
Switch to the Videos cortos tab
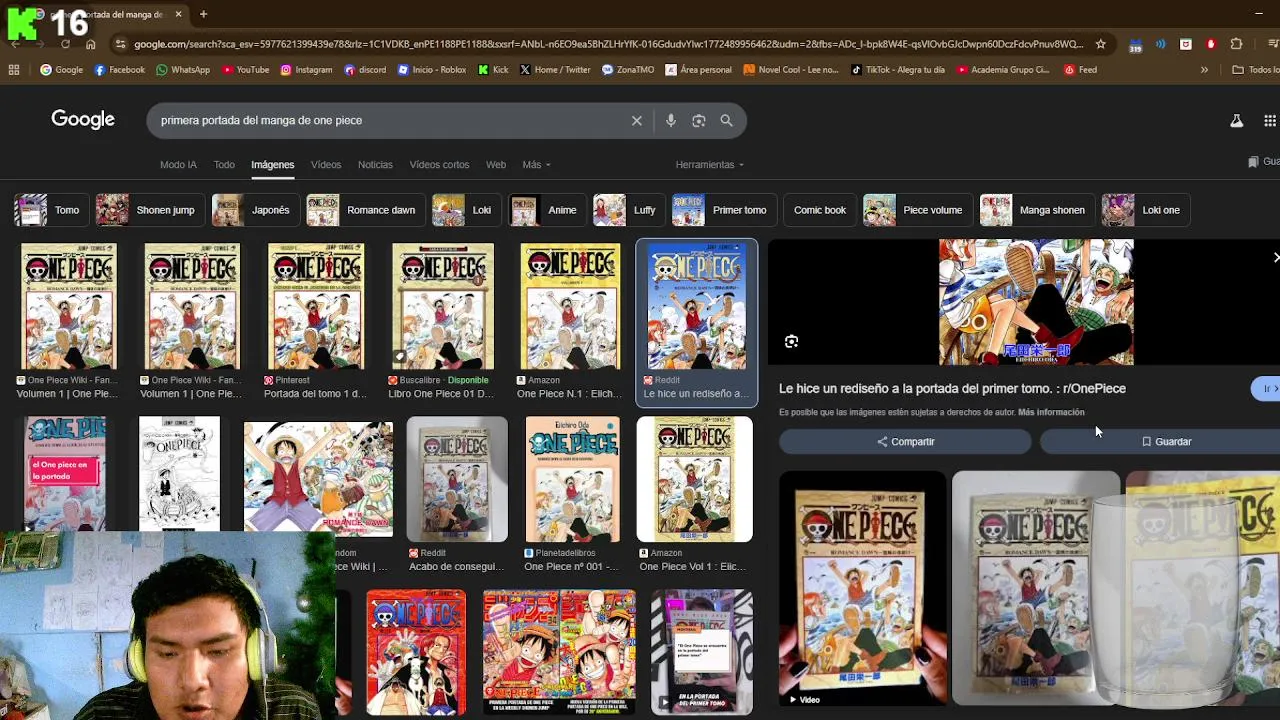(x=439, y=165)
